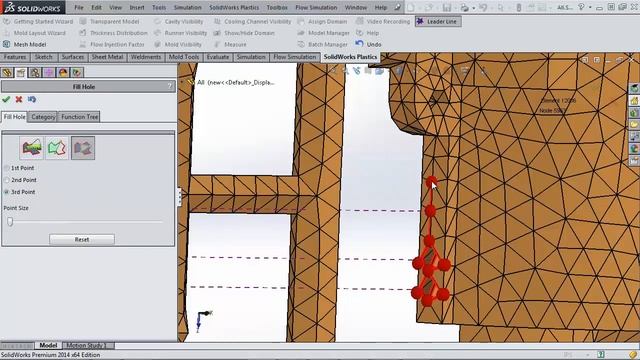Click Flow Injection Factor tool
The image size is (640, 360).
coord(112,44)
